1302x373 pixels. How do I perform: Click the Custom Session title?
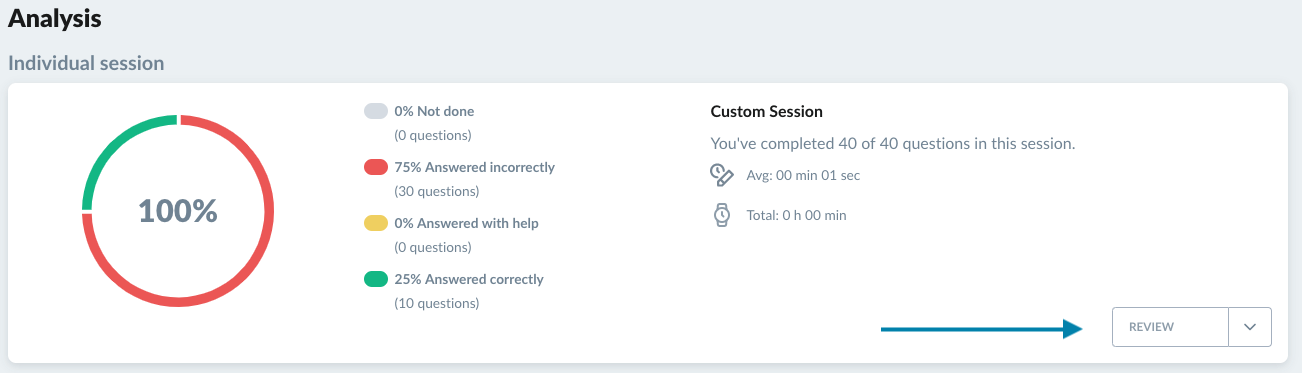[x=767, y=111]
